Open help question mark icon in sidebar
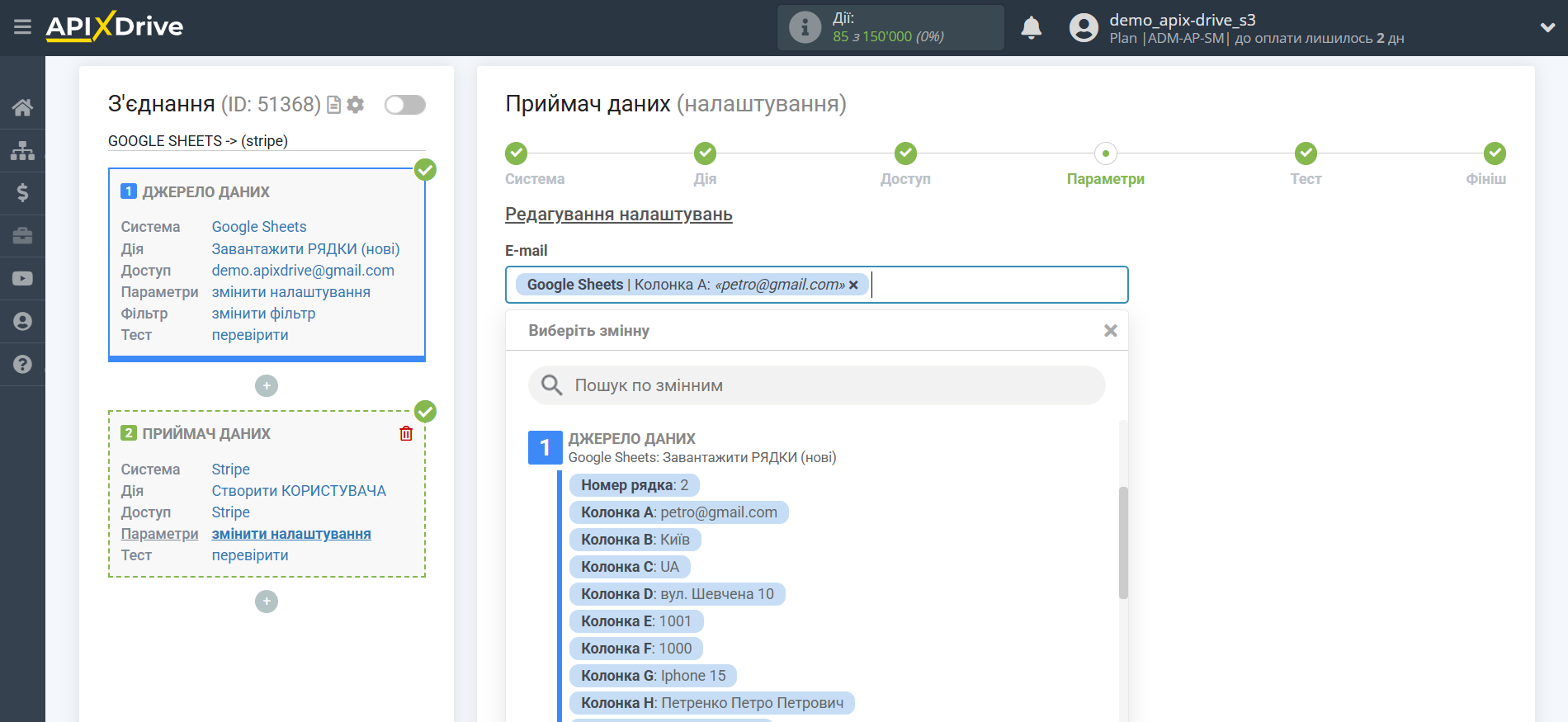 click(22, 364)
